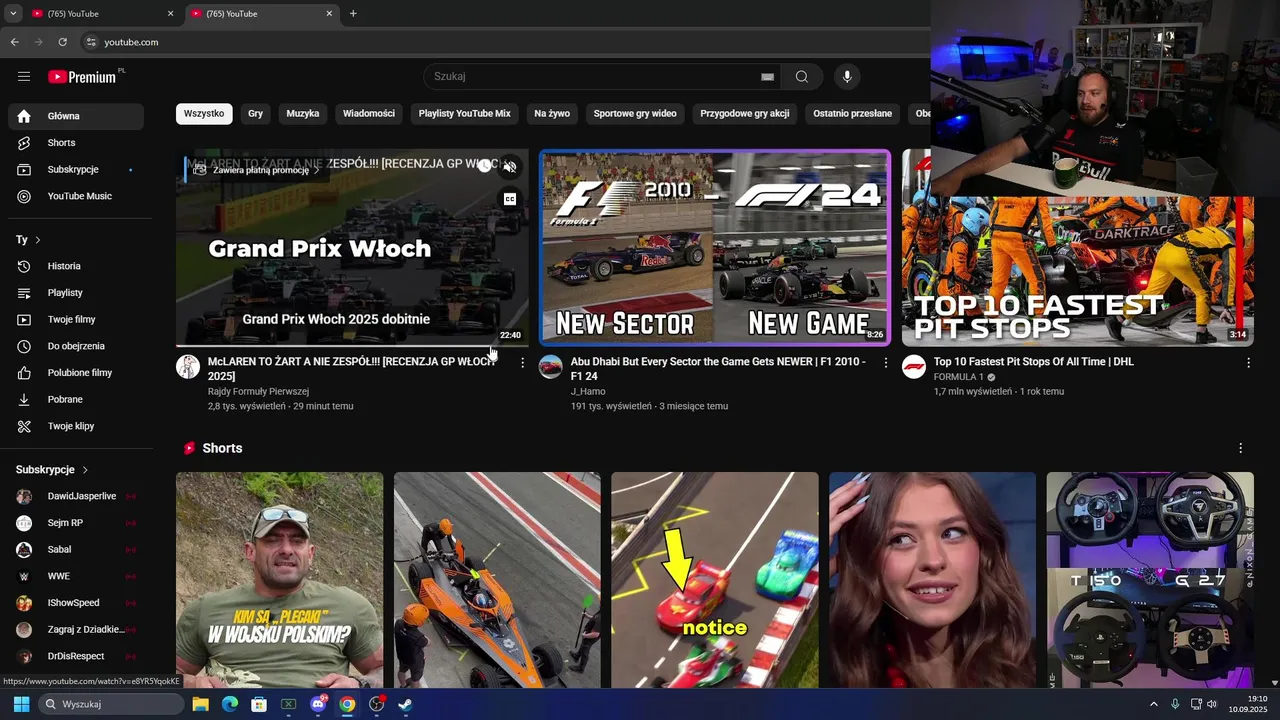Unmute the McLaren preview video
This screenshot has height=720, width=1280.
509,167
